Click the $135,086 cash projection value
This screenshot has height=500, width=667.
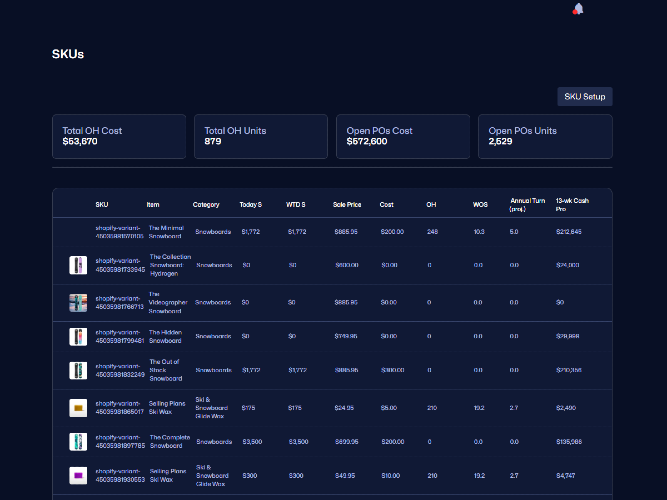click(x=569, y=442)
